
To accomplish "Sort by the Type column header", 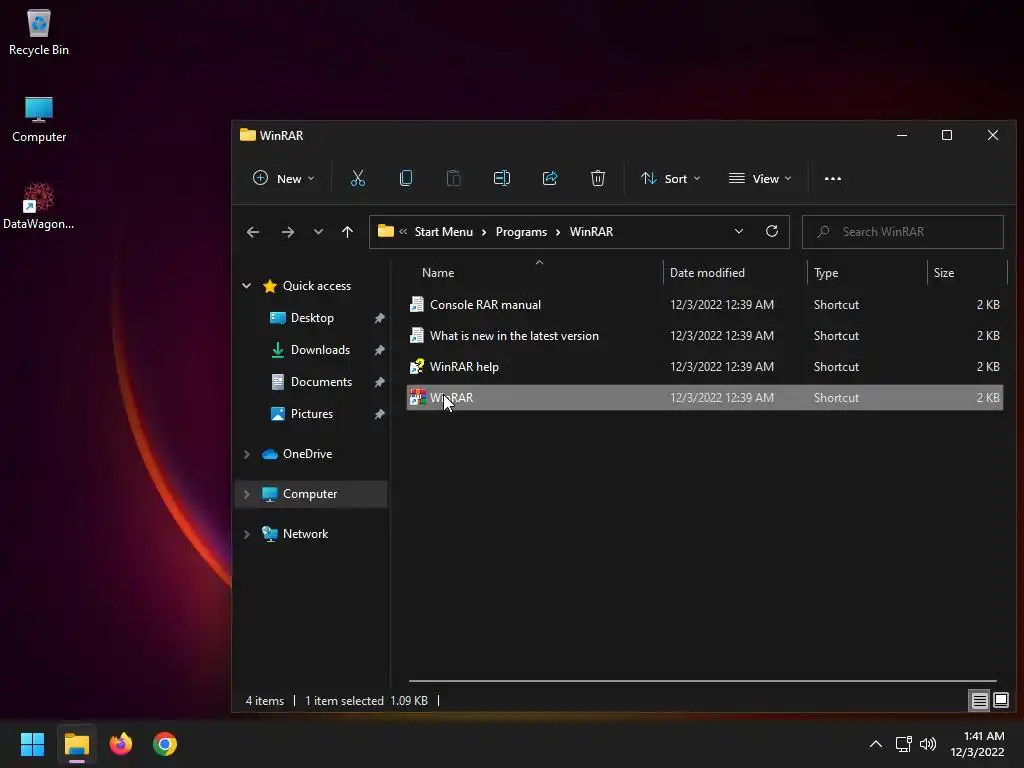I will (826, 273).
